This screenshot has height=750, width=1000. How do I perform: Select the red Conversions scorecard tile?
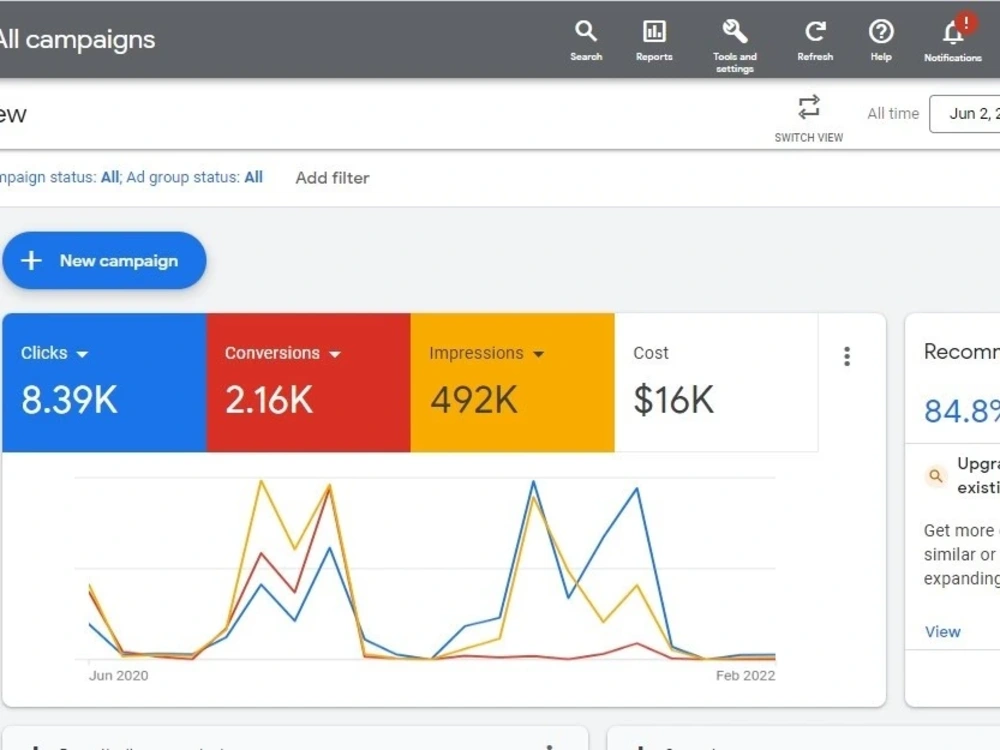click(x=309, y=383)
